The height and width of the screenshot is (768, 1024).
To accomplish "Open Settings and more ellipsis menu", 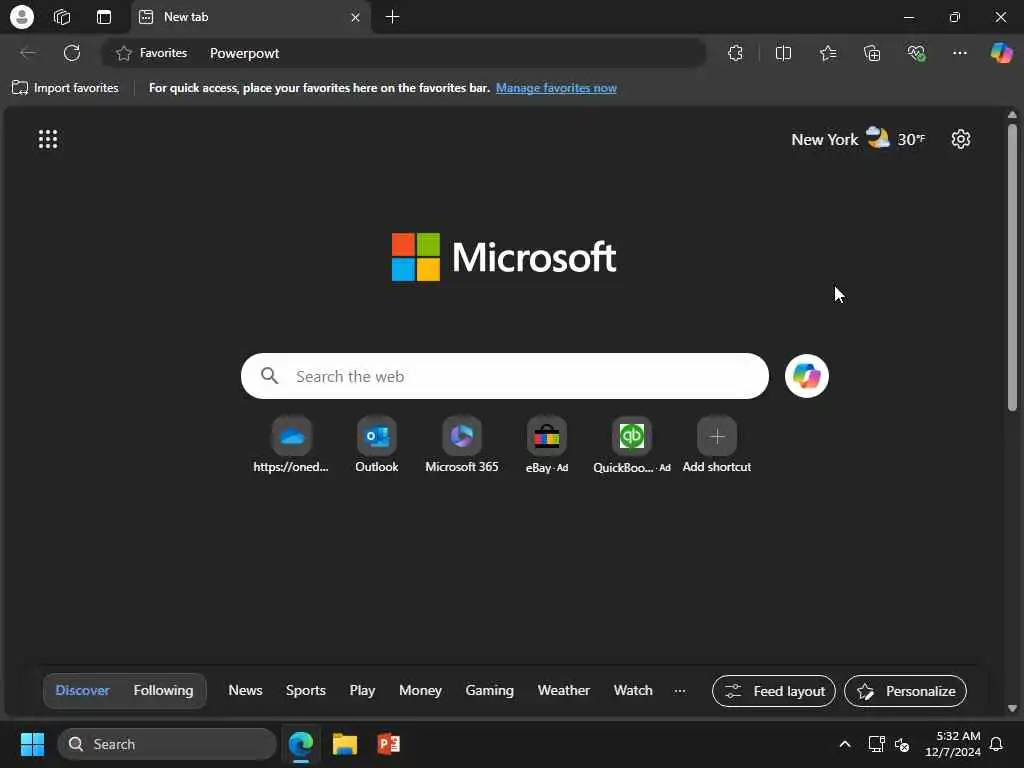I will pyautogui.click(x=959, y=53).
